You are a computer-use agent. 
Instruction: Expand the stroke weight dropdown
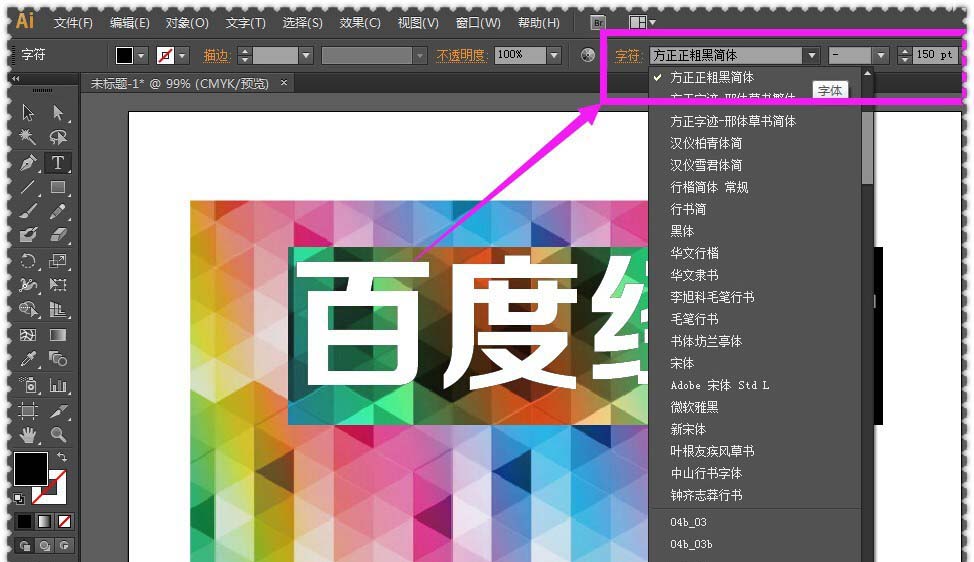point(306,55)
